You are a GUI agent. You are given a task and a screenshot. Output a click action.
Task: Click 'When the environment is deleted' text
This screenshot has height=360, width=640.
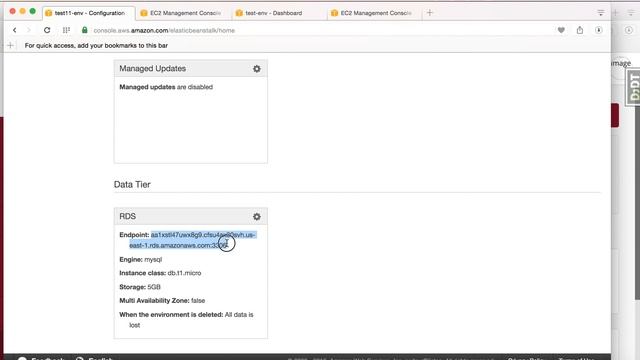(x=171, y=315)
